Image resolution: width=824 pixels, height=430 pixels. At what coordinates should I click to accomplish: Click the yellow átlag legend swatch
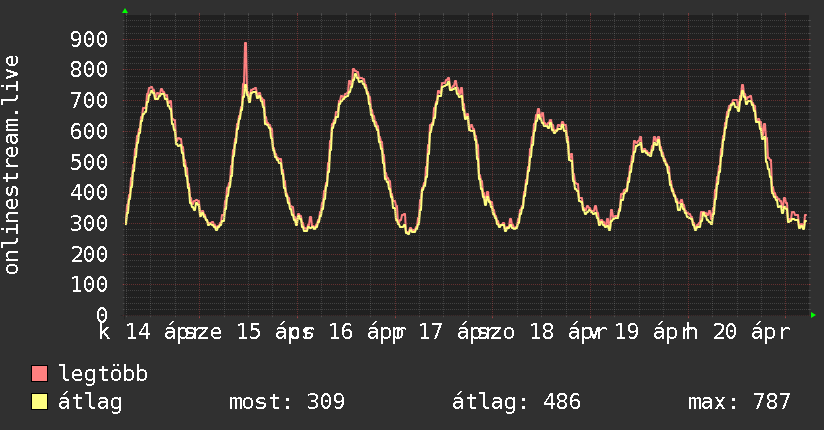click(x=39, y=401)
